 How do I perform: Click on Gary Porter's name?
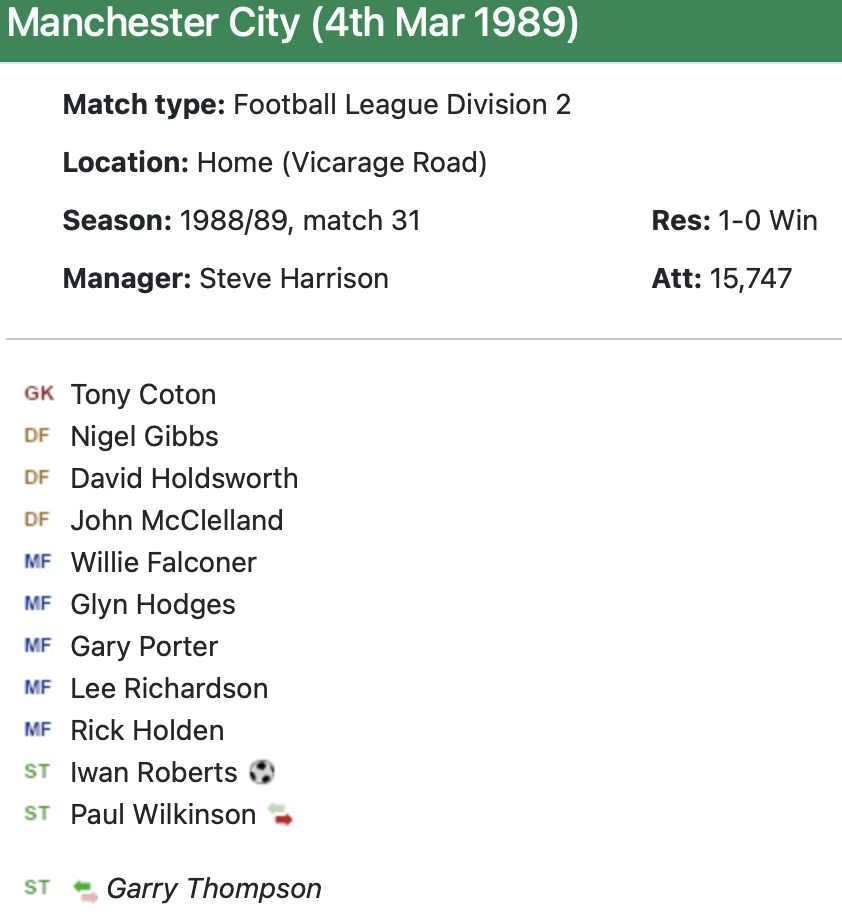[x=144, y=646]
